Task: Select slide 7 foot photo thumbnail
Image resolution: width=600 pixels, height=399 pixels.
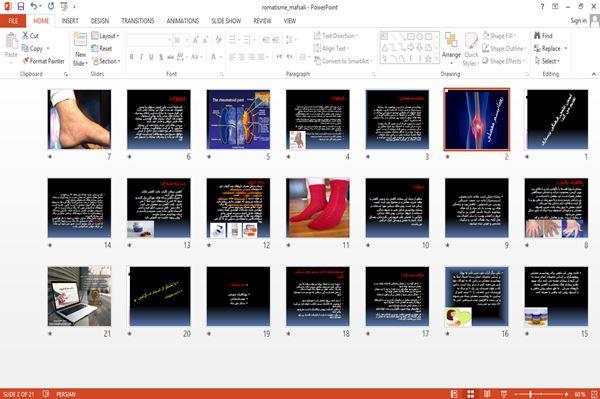Action: click(79, 119)
